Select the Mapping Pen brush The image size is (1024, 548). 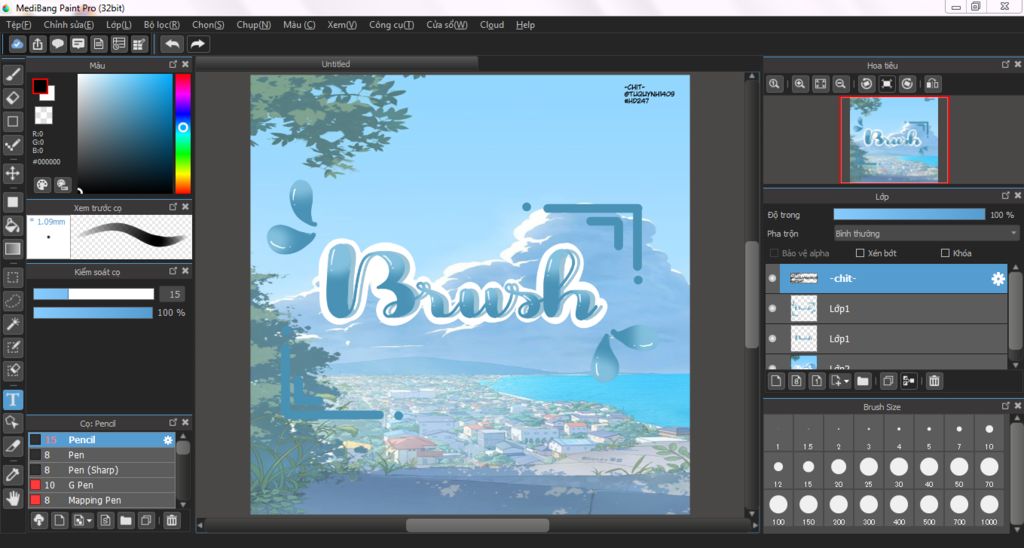click(x=102, y=500)
